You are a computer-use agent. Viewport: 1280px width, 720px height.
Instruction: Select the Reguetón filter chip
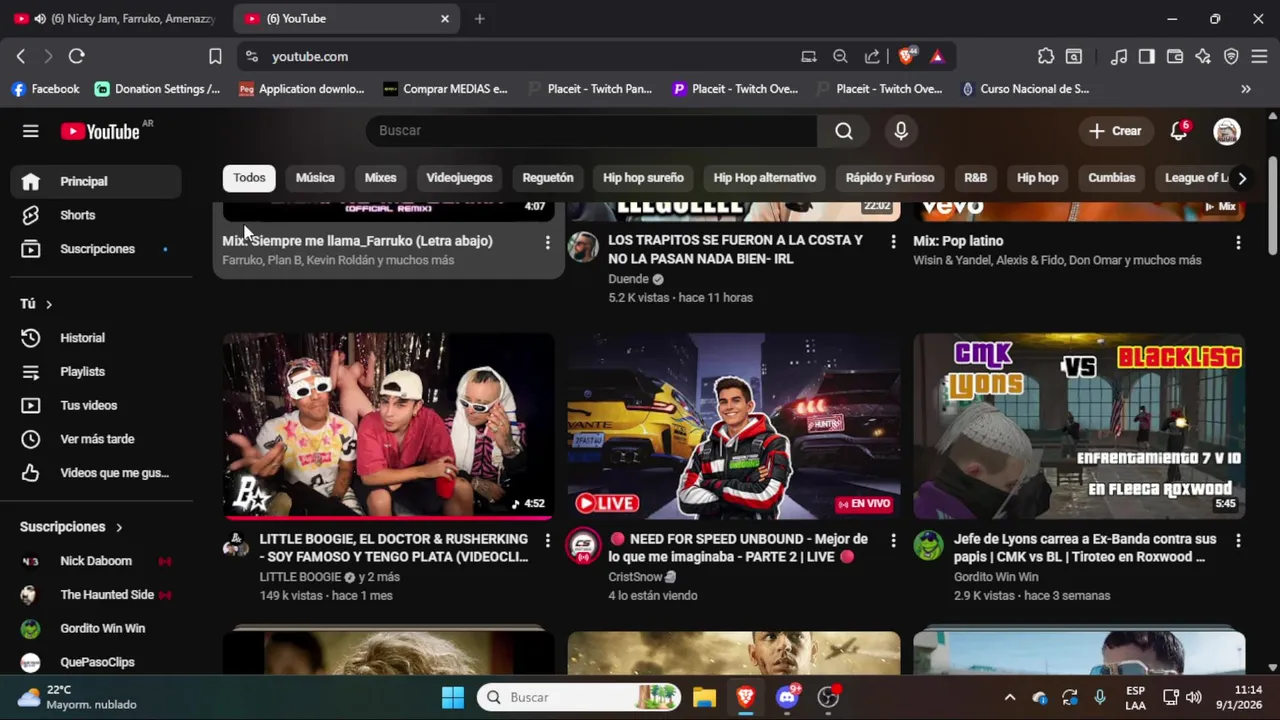548,178
